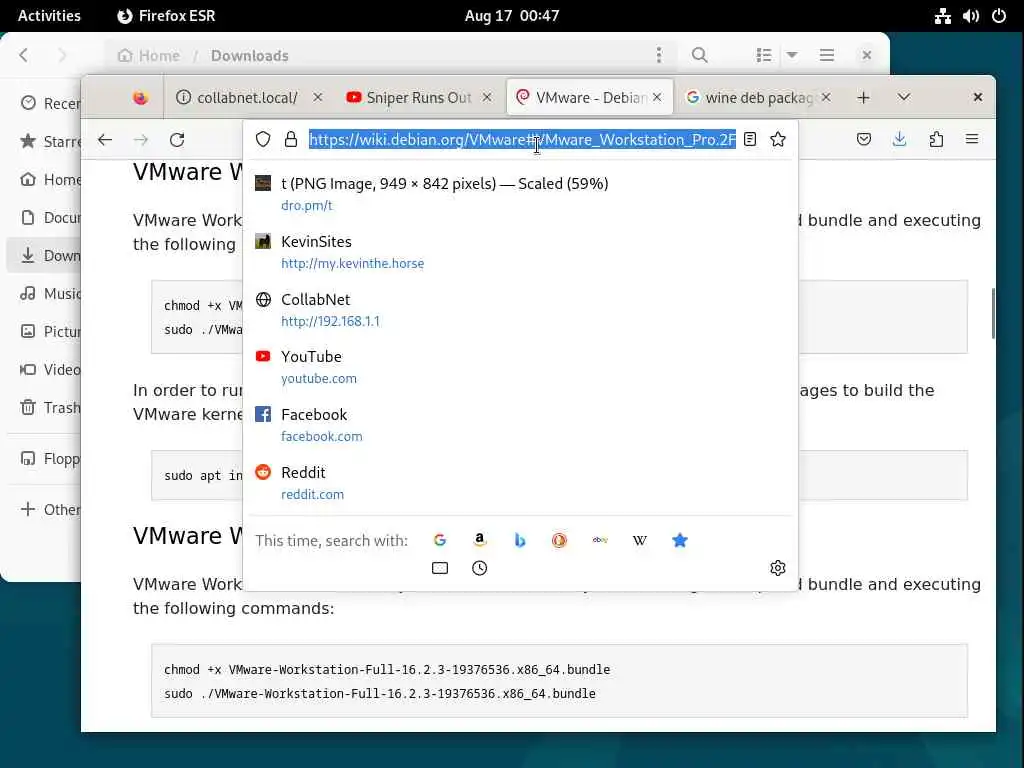Open Starred in the Files sidebar
Viewport: 1024px width, 768px height.
(46, 141)
